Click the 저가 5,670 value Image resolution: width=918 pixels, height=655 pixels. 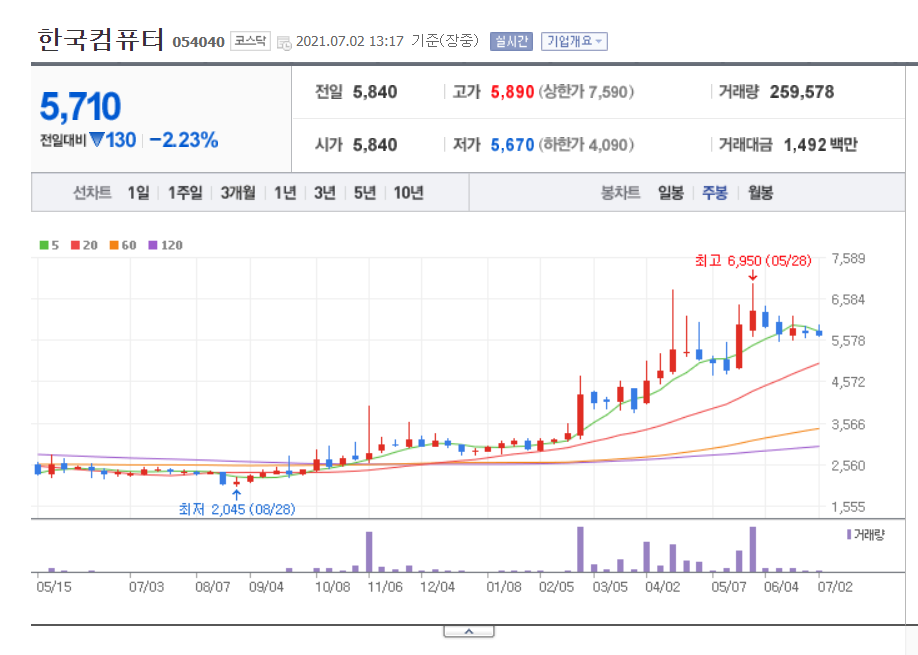click(x=512, y=145)
